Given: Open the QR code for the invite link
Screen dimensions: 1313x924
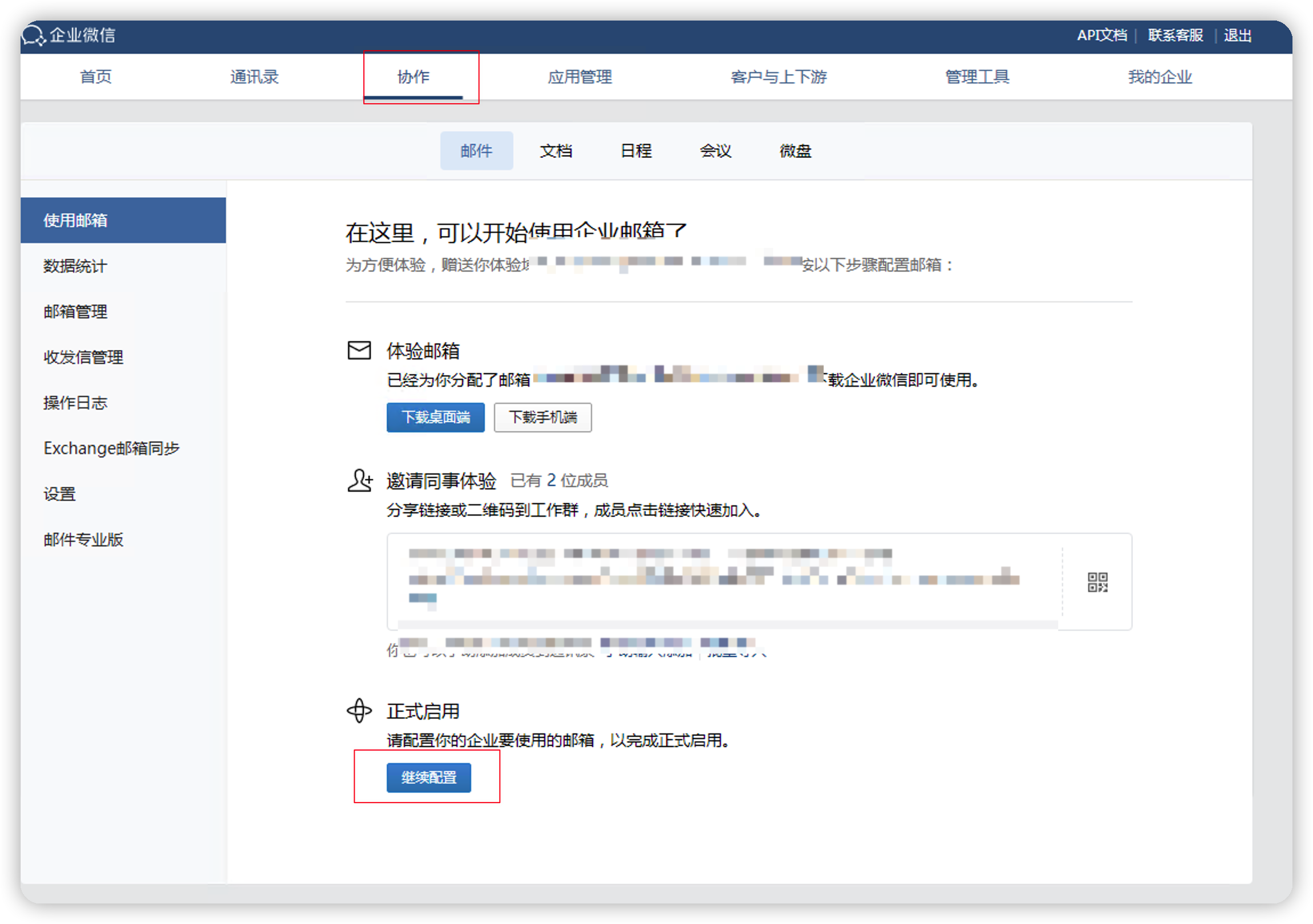Looking at the screenshot, I should (x=1099, y=582).
